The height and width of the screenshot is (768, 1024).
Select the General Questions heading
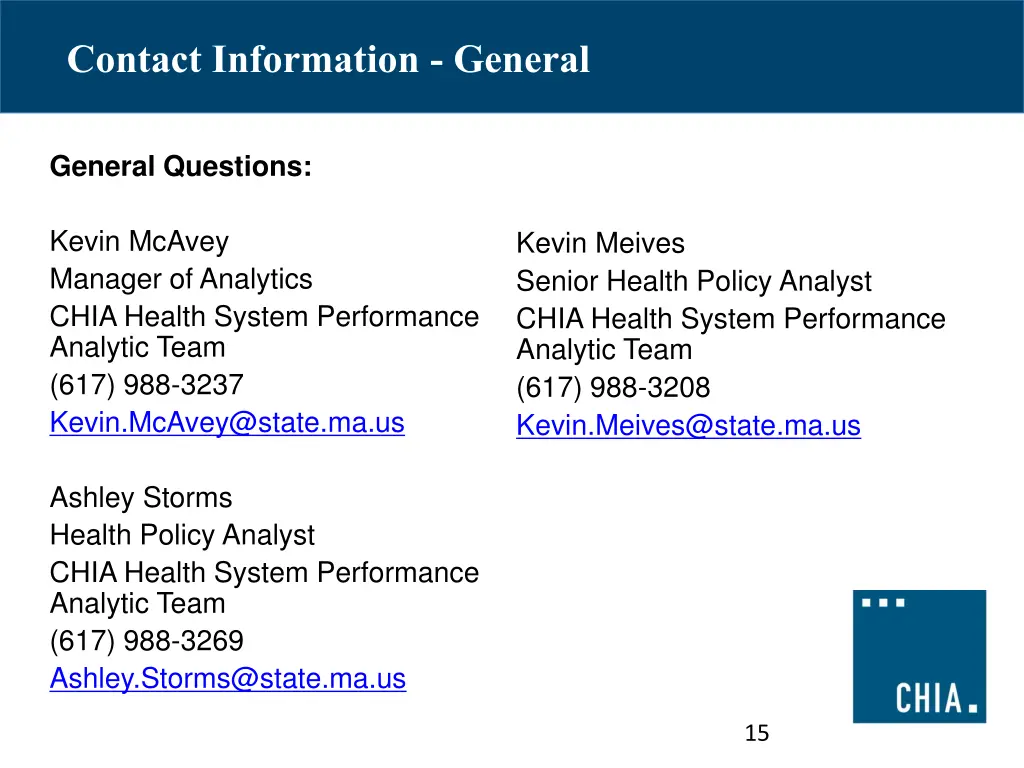(181, 167)
